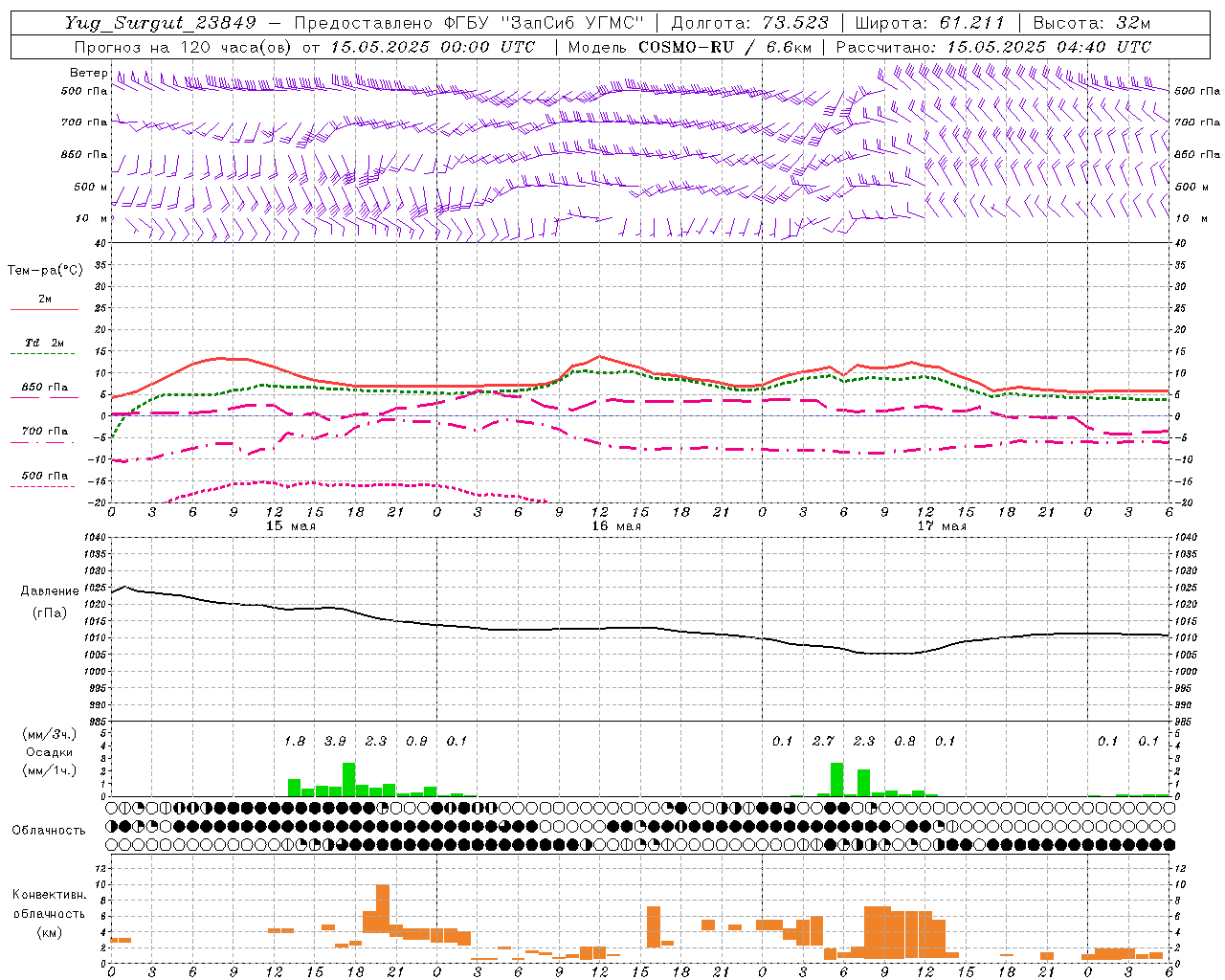Click the 0.9 precipitation value
This screenshot has width=1225, height=980.
tap(416, 741)
